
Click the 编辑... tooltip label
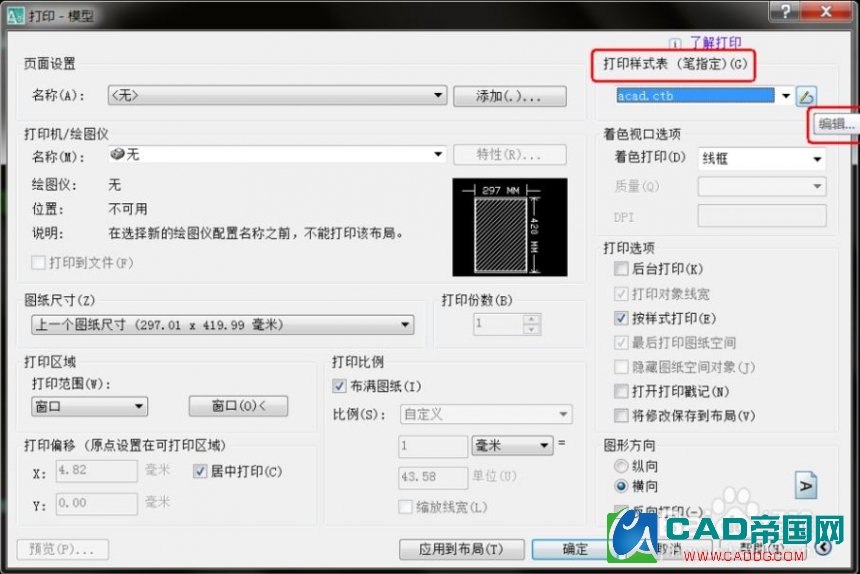pos(836,124)
